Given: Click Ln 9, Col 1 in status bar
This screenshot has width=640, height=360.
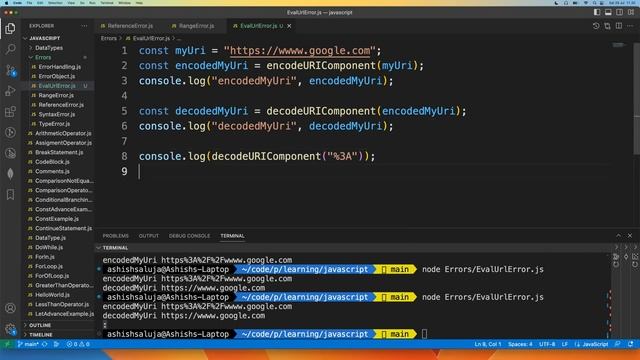Looking at the screenshot, I should coord(487,344).
